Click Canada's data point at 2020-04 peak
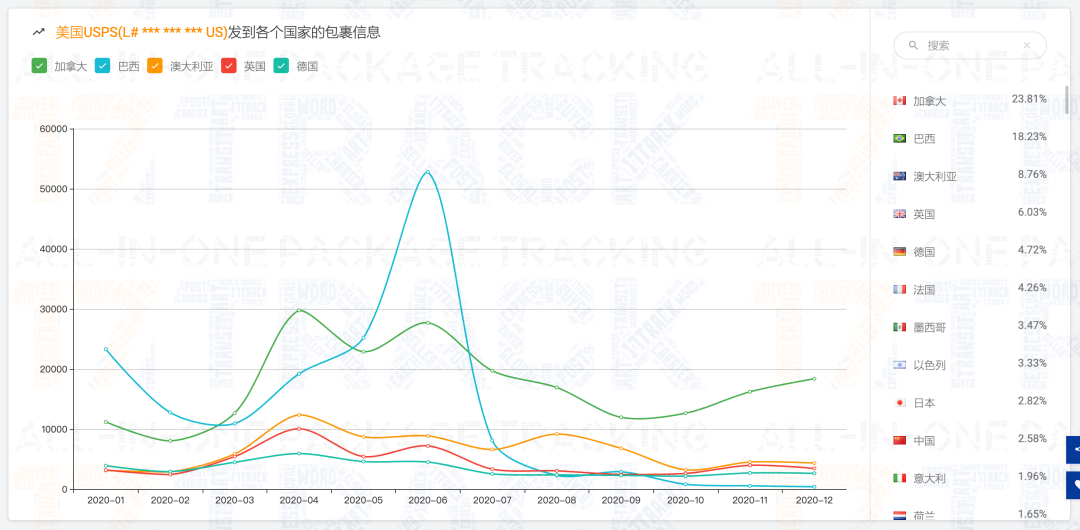This screenshot has width=1080, height=530. click(299, 310)
